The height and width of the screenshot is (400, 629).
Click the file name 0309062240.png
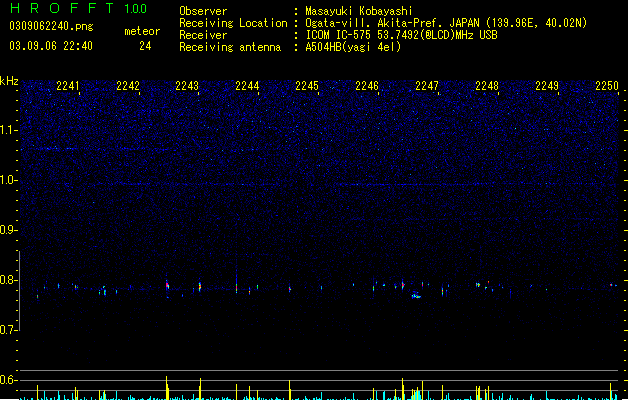click(51, 26)
